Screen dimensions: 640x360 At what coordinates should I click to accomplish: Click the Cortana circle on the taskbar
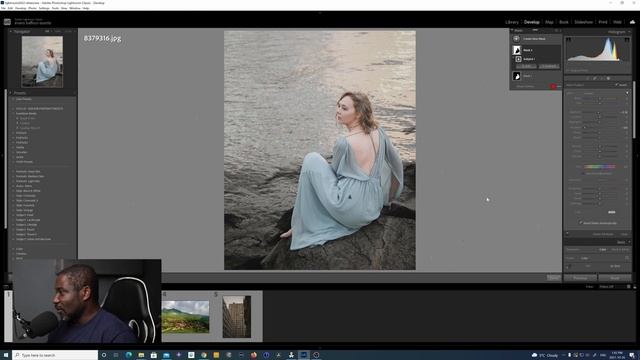104,355
